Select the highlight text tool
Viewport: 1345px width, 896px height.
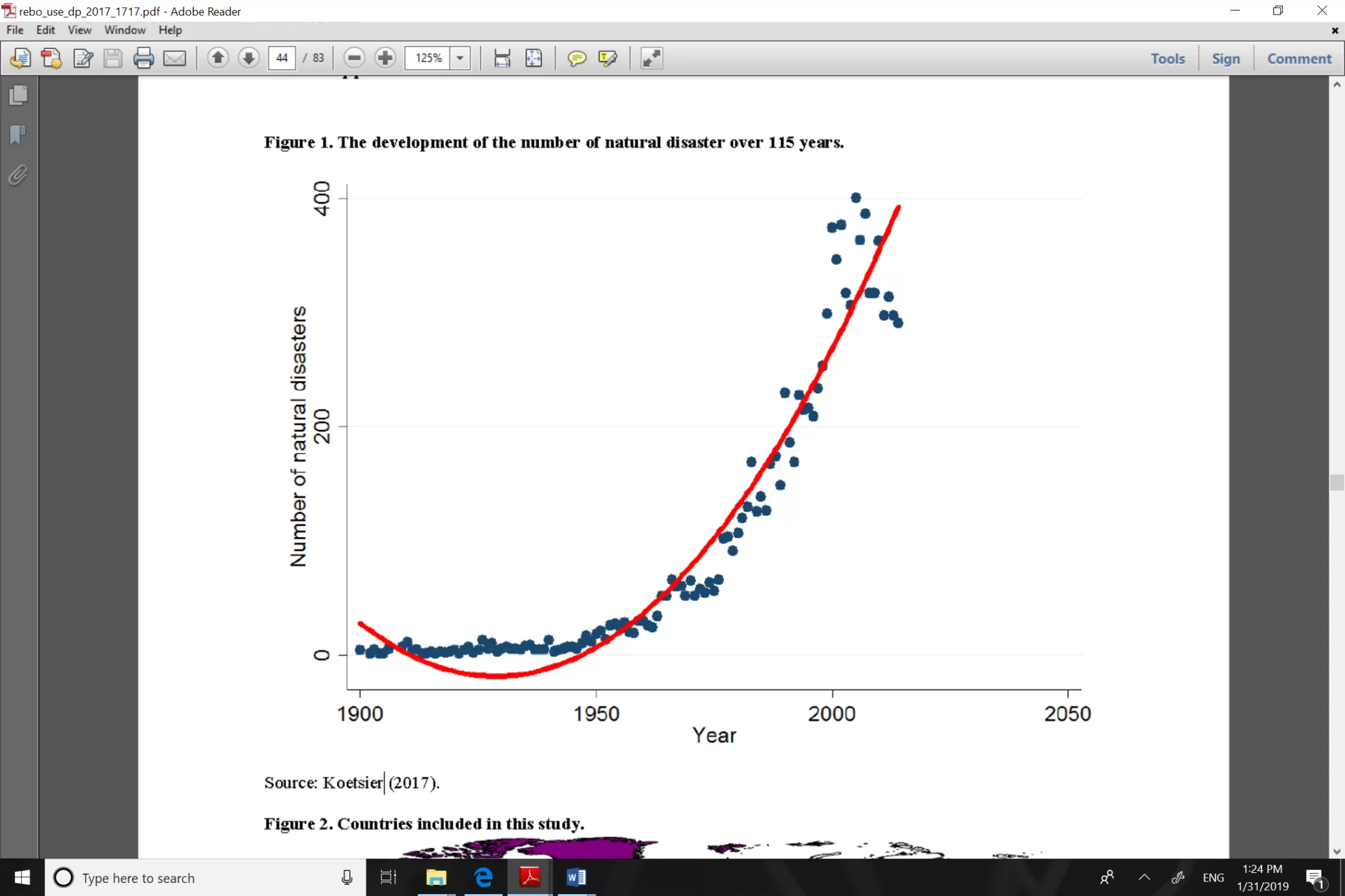(607, 58)
